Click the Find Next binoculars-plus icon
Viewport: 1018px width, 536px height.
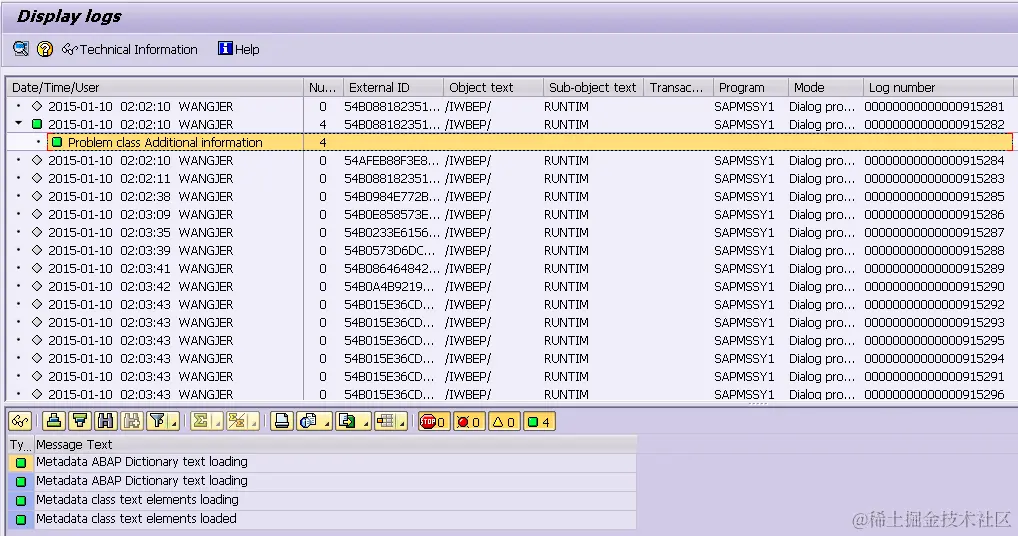132,422
